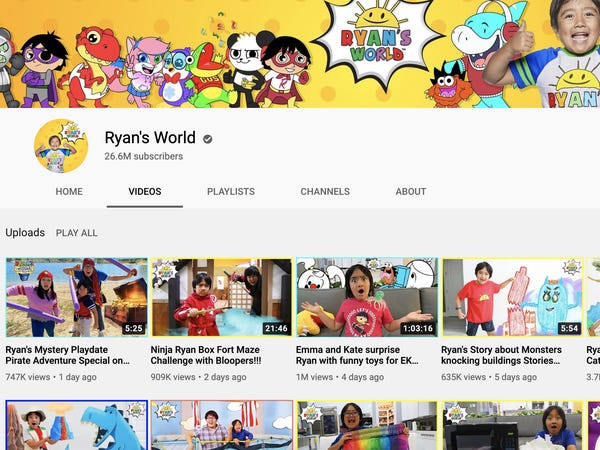The image size is (600, 450).
Task: Open the blue dinosaur volcano video thumbnail
Action: (x=77, y=425)
